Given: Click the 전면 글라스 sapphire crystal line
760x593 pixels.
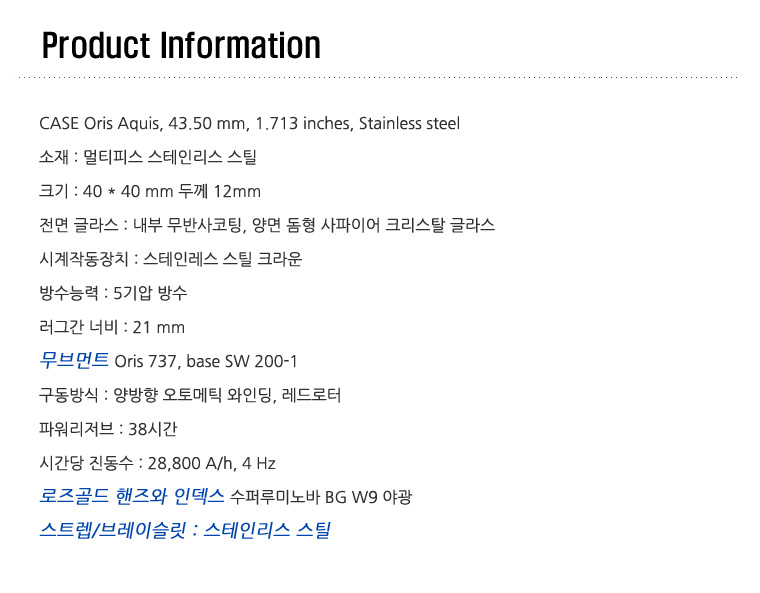Looking at the screenshot, I should (x=267, y=225).
